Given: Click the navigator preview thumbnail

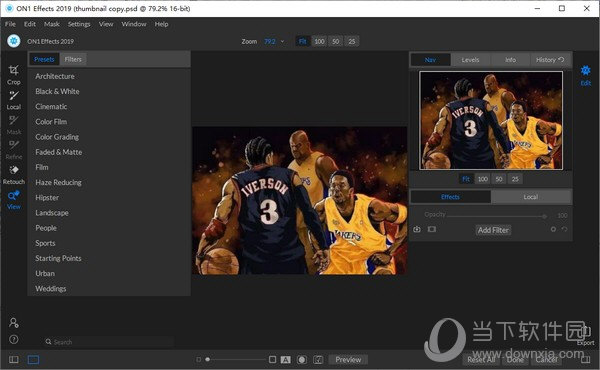Looking at the screenshot, I should pos(491,120).
